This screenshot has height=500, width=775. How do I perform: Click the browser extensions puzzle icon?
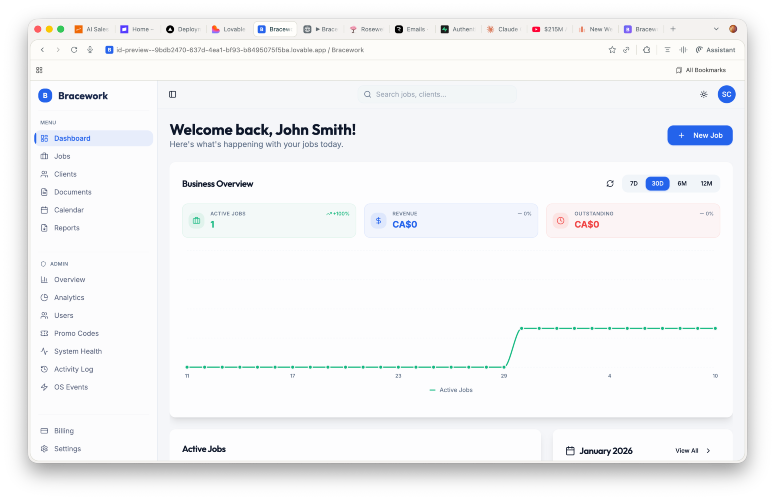point(646,50)
